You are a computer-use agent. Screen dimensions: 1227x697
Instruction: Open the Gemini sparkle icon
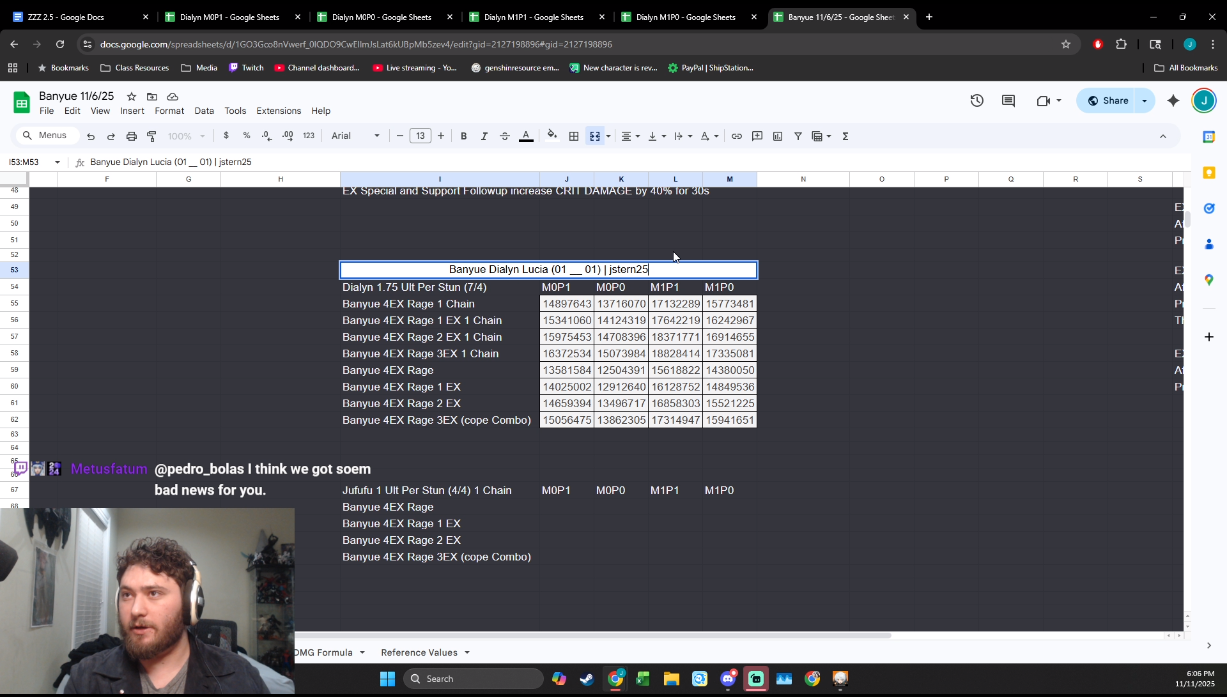[x=1173, y=100]
